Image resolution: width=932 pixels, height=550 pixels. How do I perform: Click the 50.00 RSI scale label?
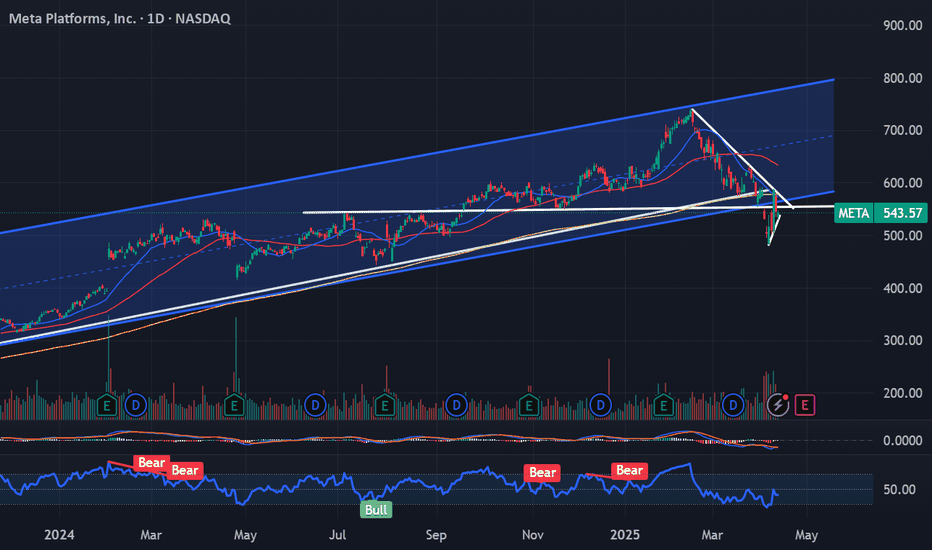(x=899, y=490)
